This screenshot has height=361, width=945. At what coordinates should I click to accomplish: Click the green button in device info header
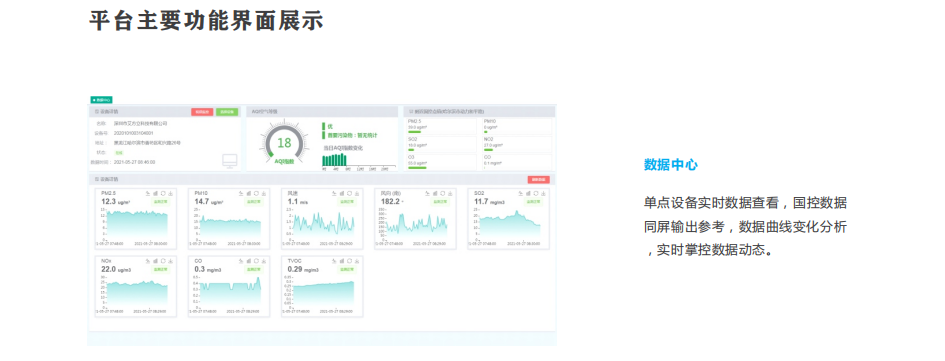point(227,112)
